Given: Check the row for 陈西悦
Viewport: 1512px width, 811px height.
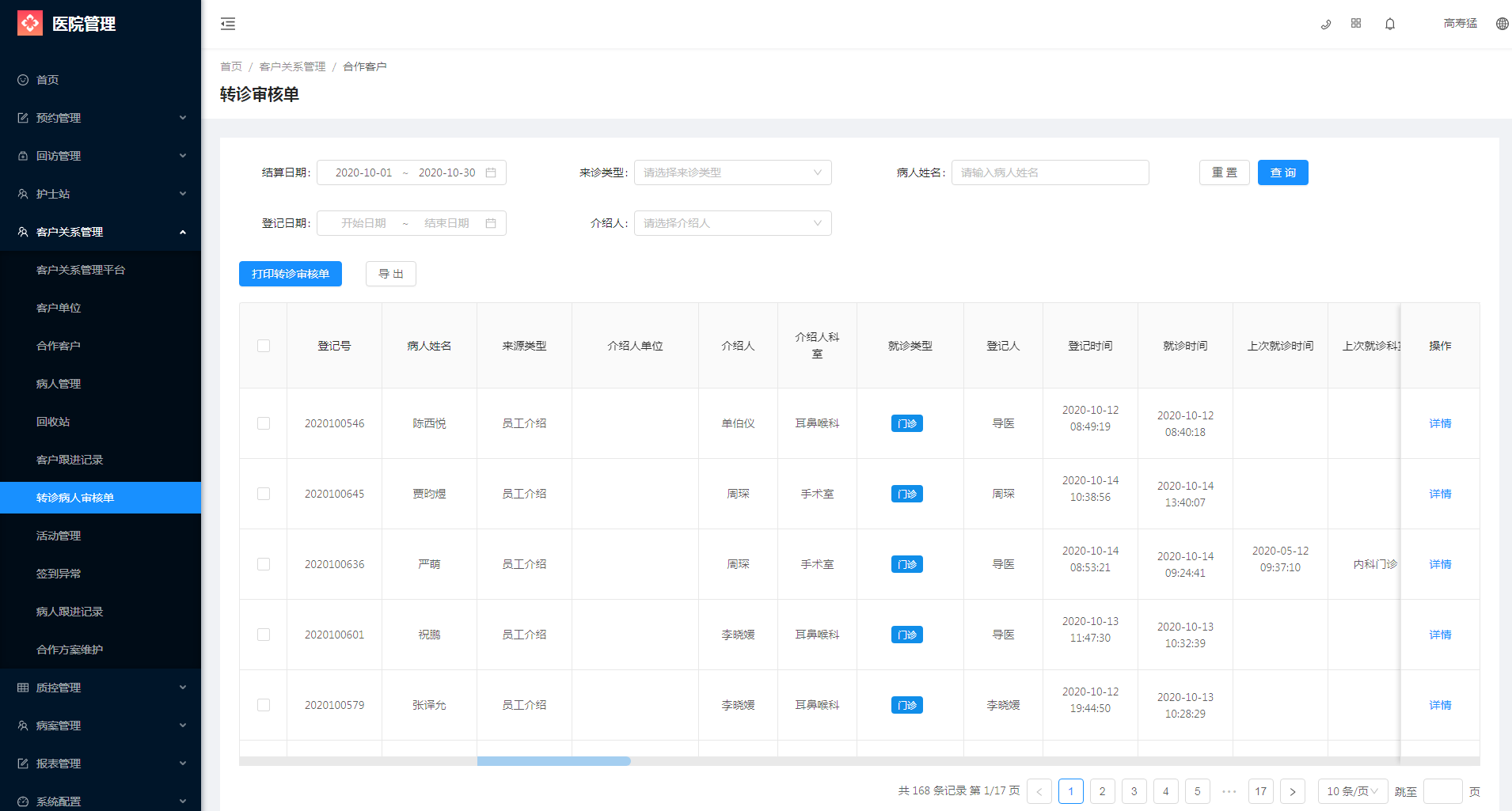Looking at the screenshot, I should click(264, 423).
